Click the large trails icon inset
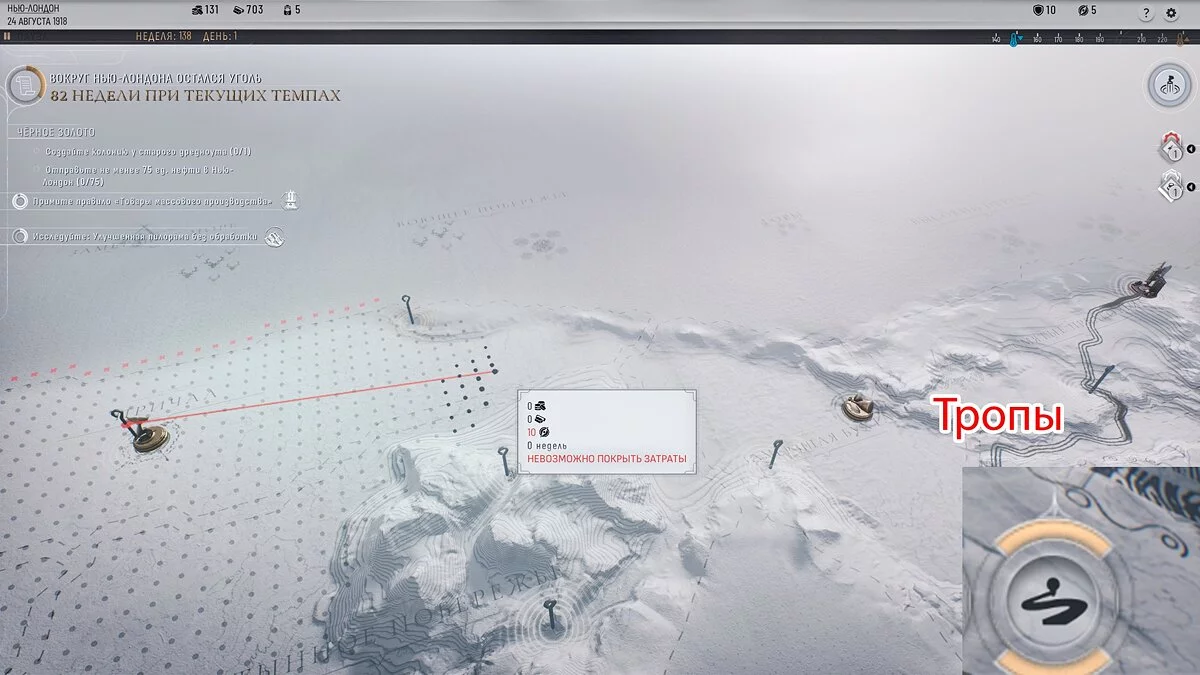This screenshot has height=675, width=1200. tap(1054, 599)
